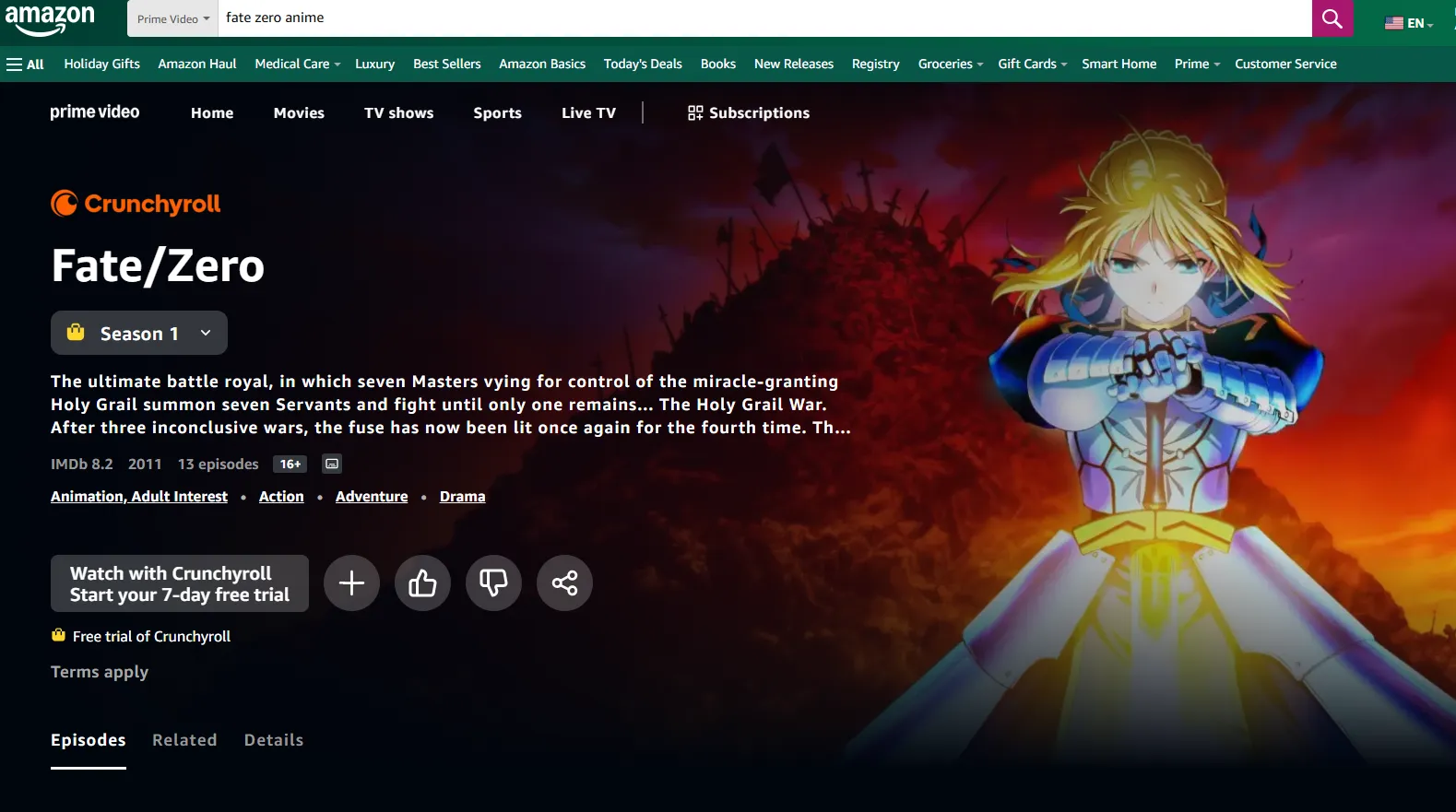
Task: Switch to the Related tab
Action: coord(184,740)
